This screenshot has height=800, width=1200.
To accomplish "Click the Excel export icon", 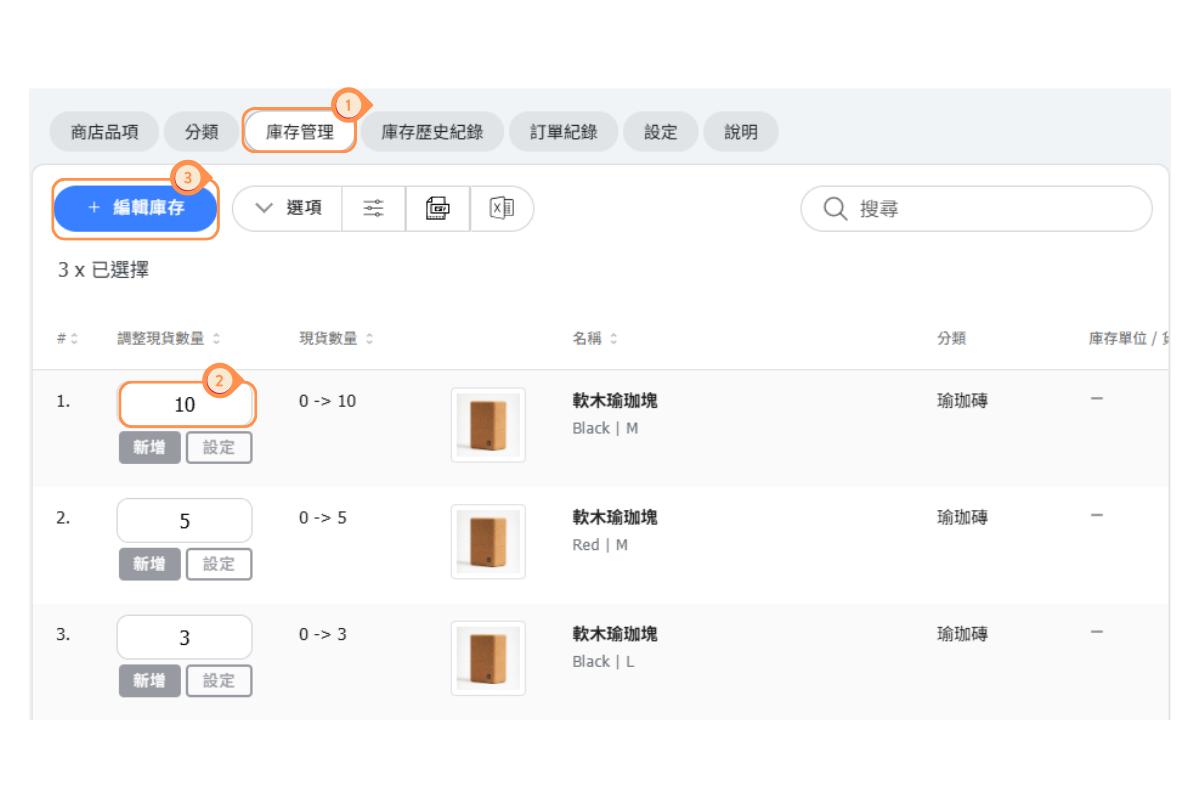I will coord(501,208).
